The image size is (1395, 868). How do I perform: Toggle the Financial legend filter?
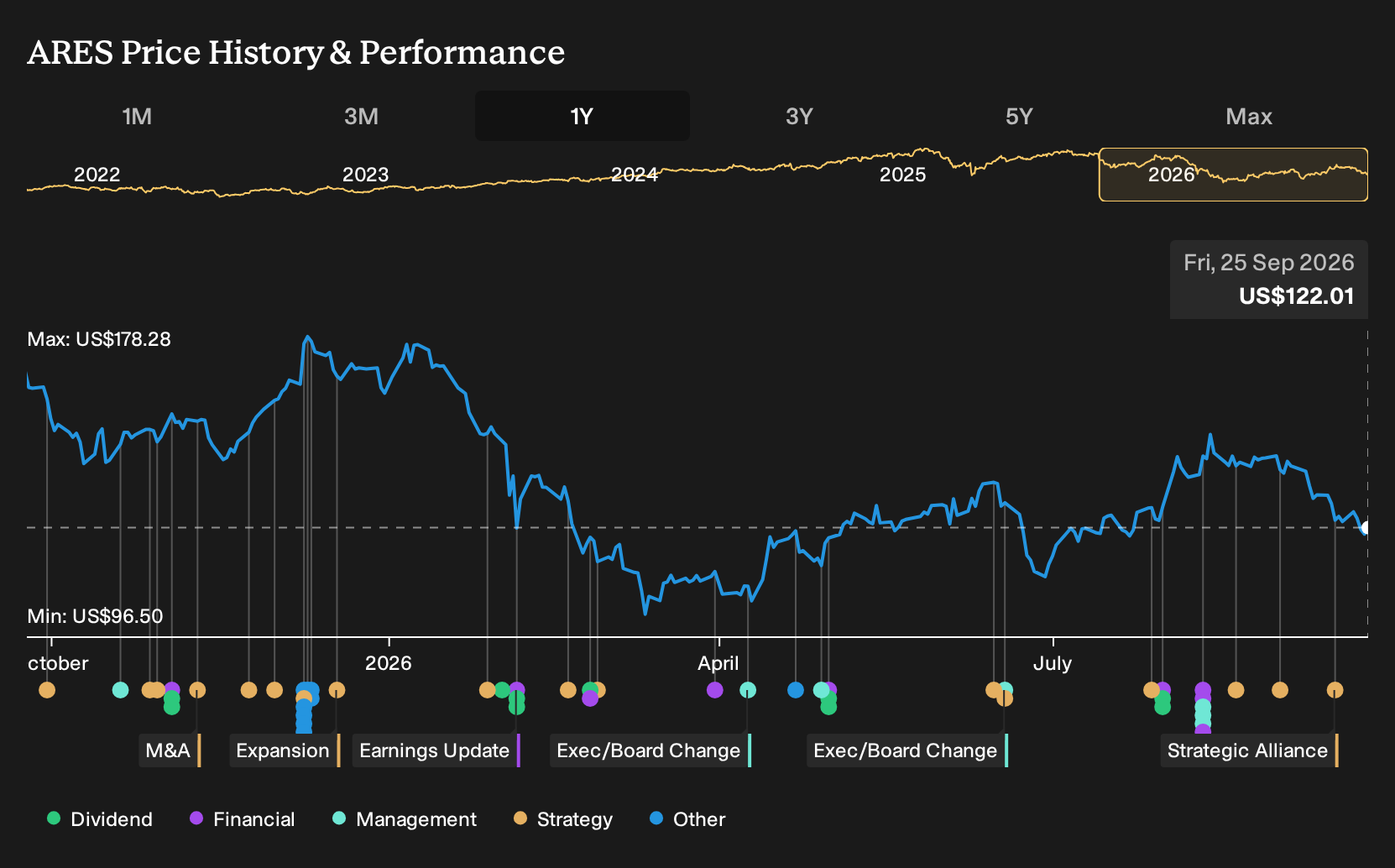tap(242, 818)
